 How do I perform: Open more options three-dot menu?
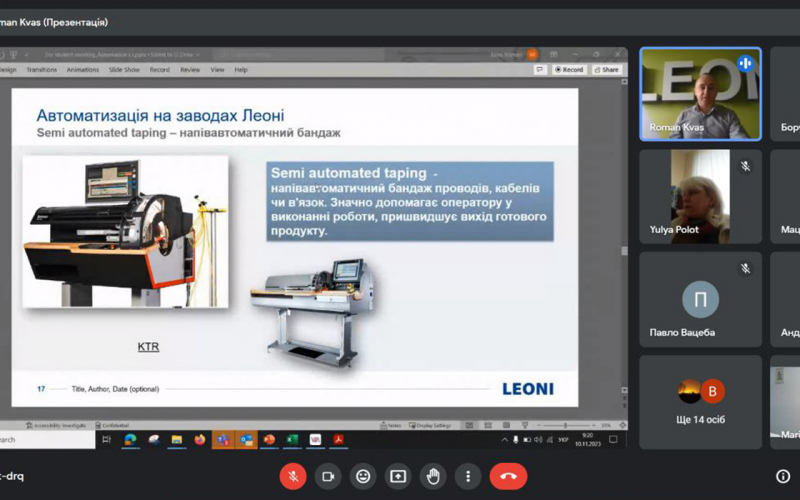(468, 477)
